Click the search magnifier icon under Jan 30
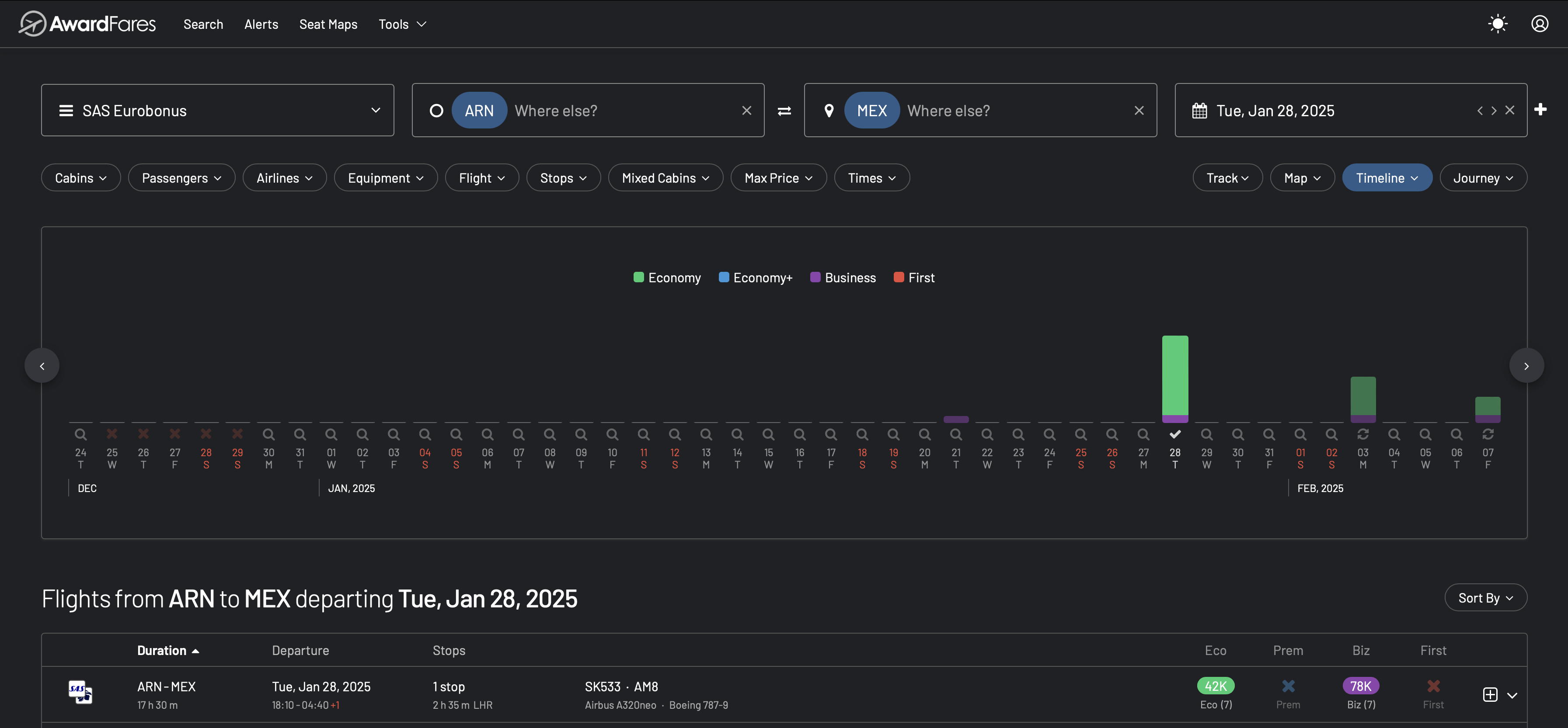Viewport: 1568px width, 728px height. [1237, 433]
